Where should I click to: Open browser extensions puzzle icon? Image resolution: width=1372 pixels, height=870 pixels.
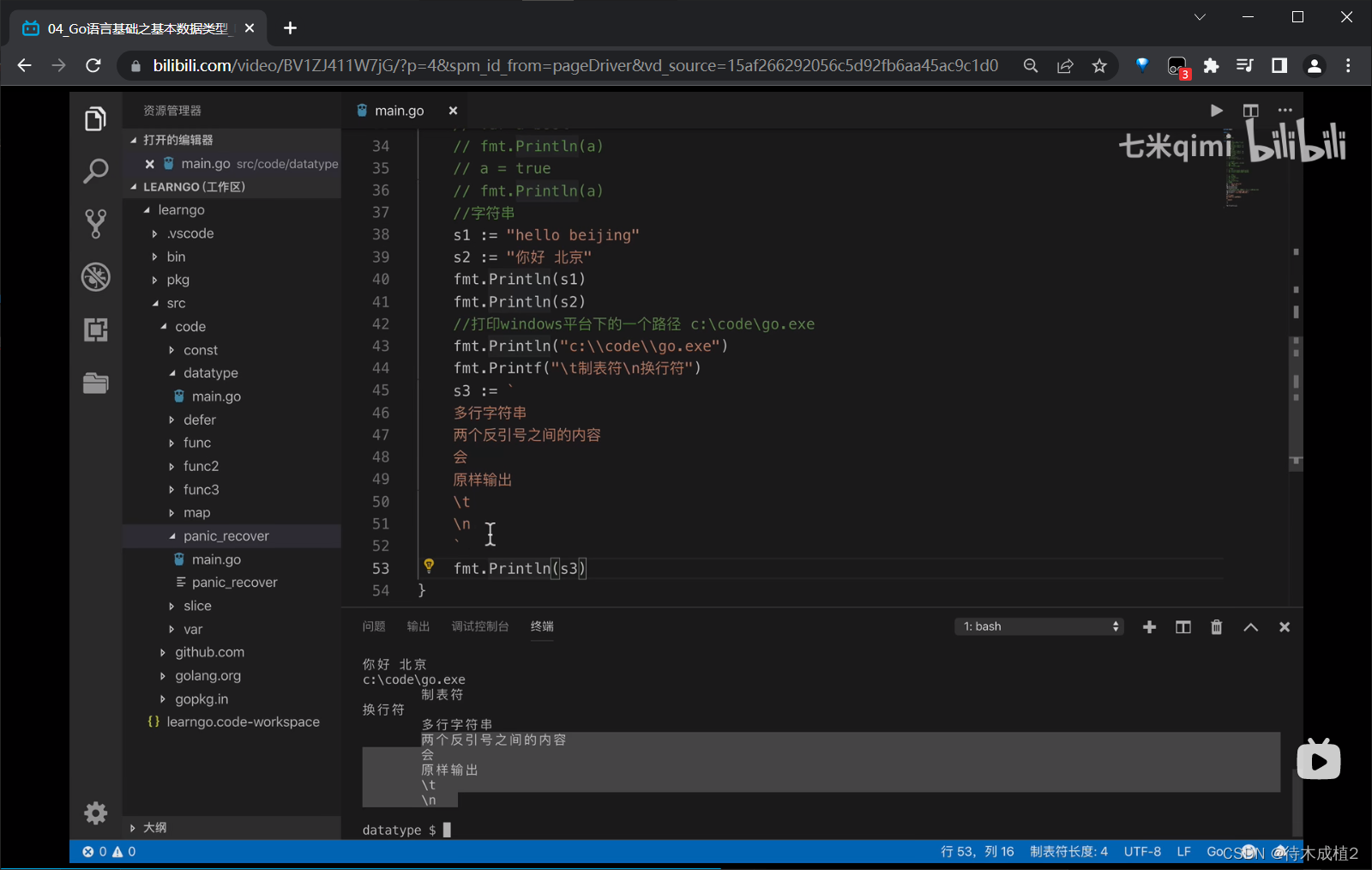(1211, 66)
